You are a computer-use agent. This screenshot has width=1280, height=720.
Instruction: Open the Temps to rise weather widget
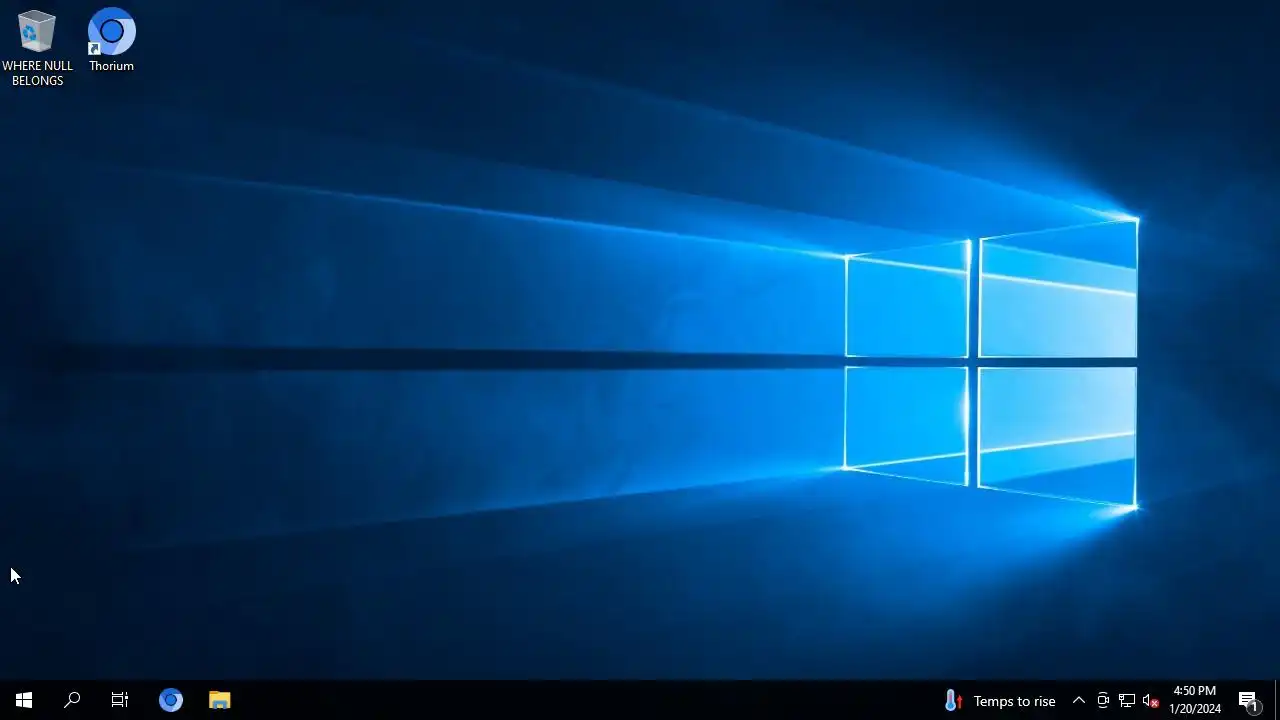coord(999,701)
